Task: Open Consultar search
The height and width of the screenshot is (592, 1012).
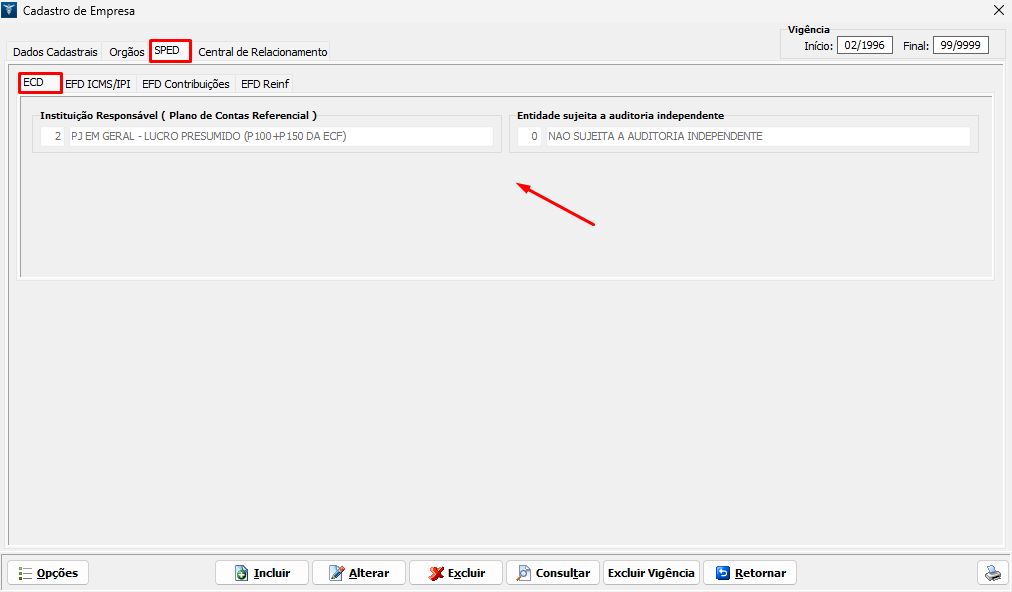Action: point(552,573)
